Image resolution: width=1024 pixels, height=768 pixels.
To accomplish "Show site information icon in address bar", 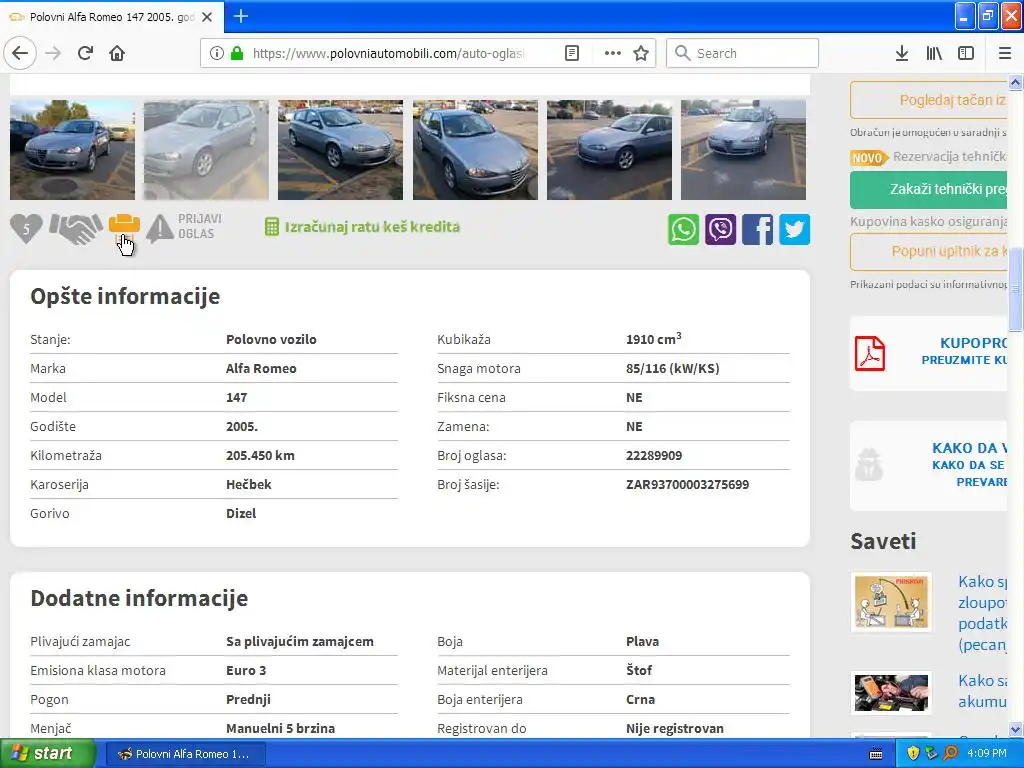I will click(x=217, y=54).
